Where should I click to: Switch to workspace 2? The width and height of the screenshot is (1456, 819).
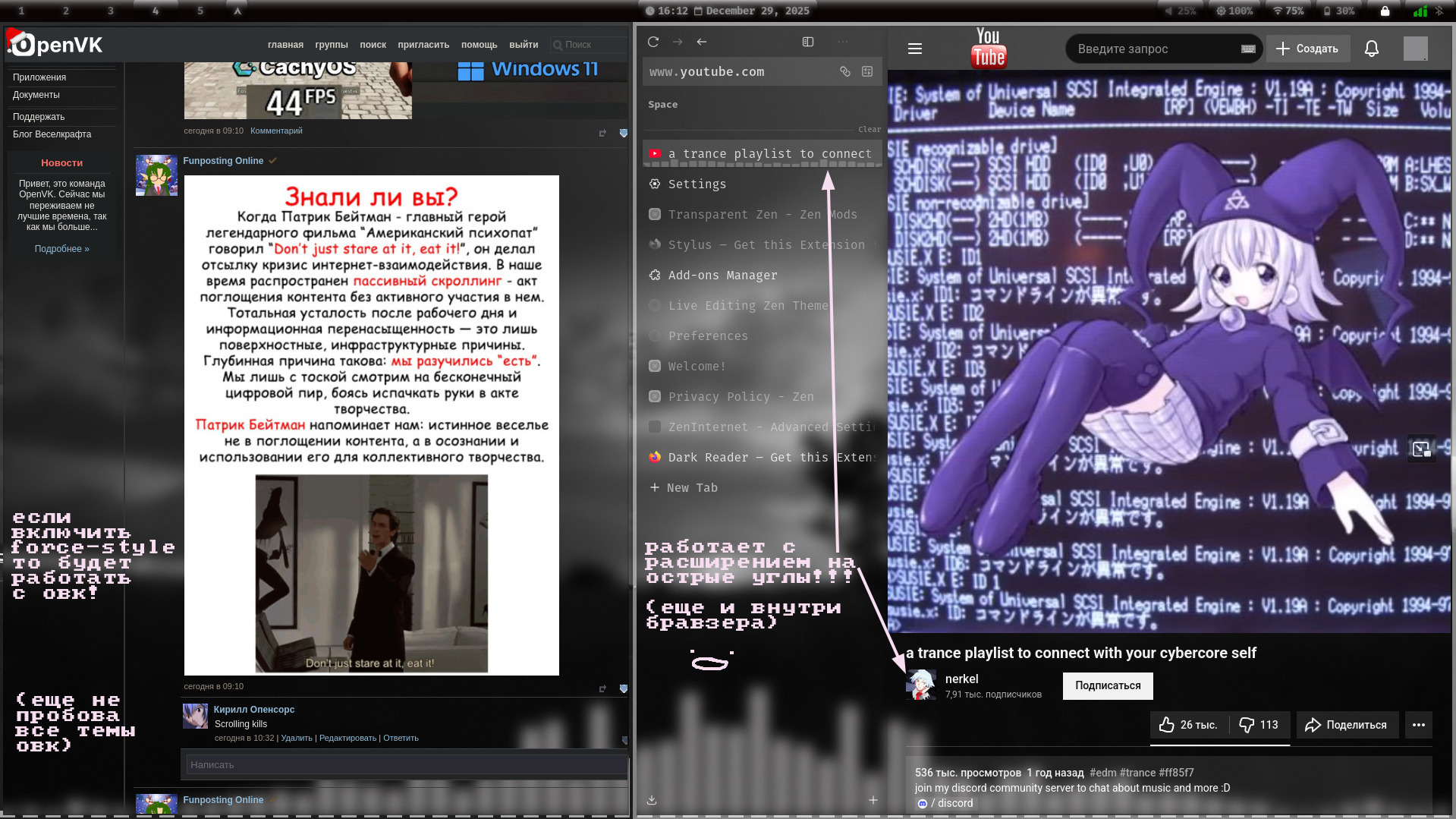[66, 11]
